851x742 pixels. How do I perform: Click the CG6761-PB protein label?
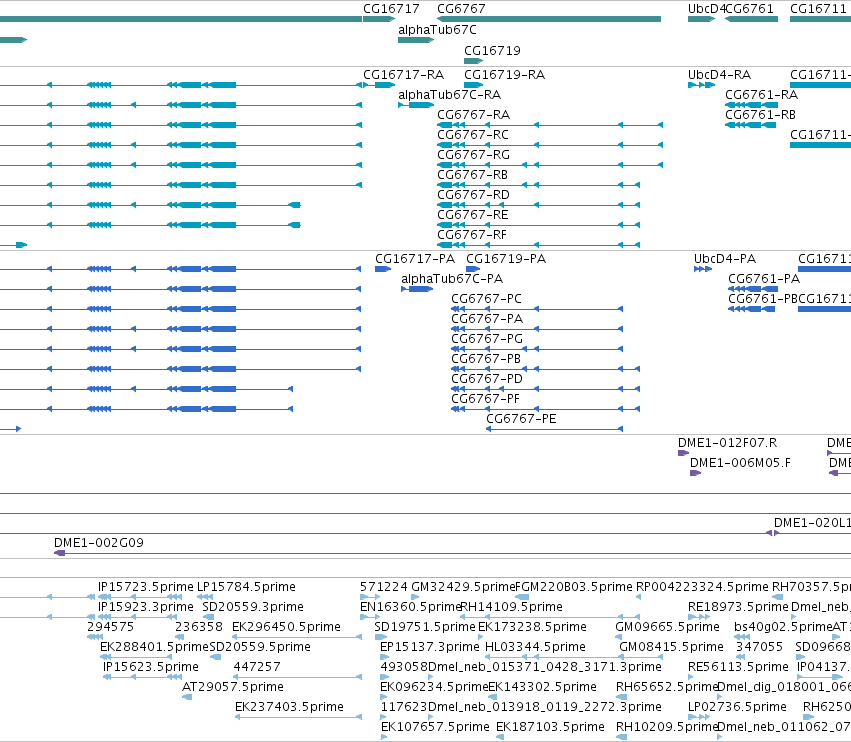coord(763,299)
